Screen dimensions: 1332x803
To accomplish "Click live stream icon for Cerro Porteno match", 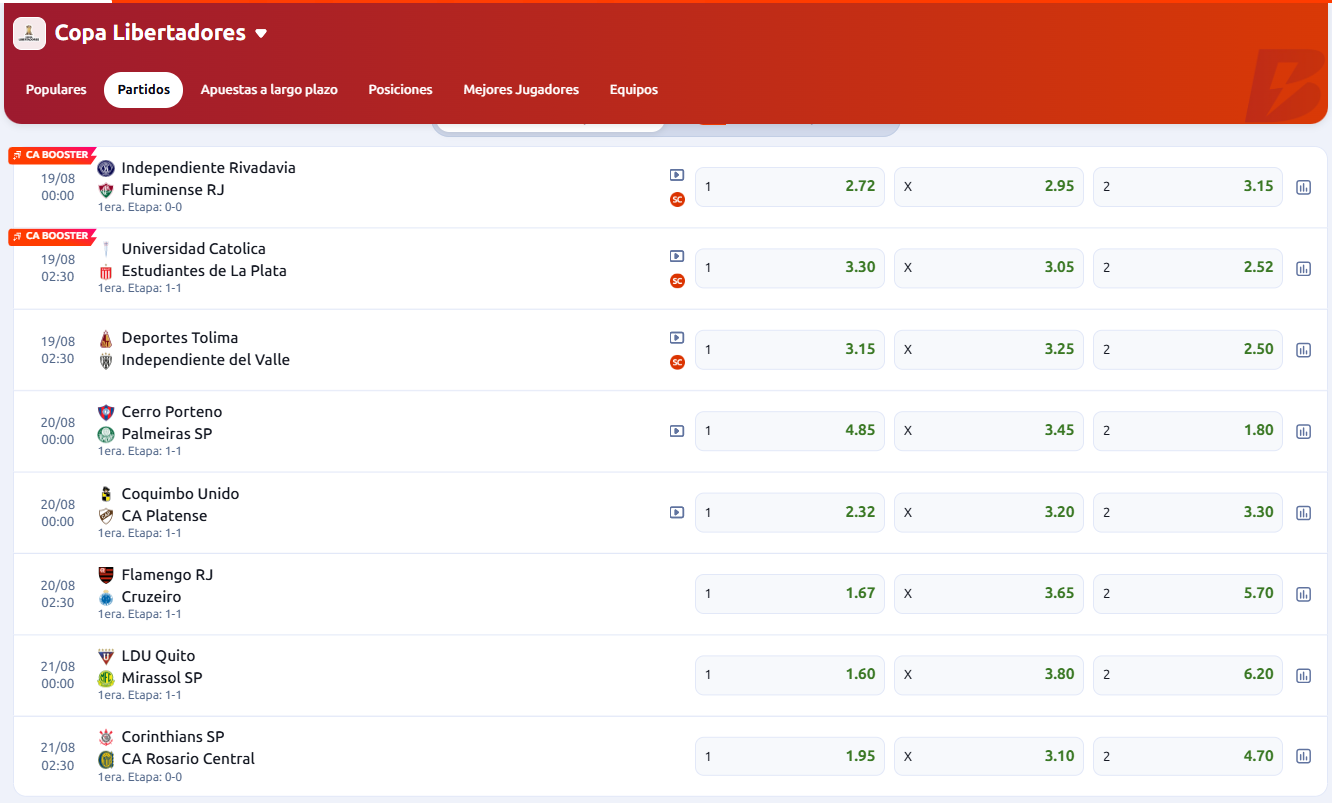I will (677, 431).
